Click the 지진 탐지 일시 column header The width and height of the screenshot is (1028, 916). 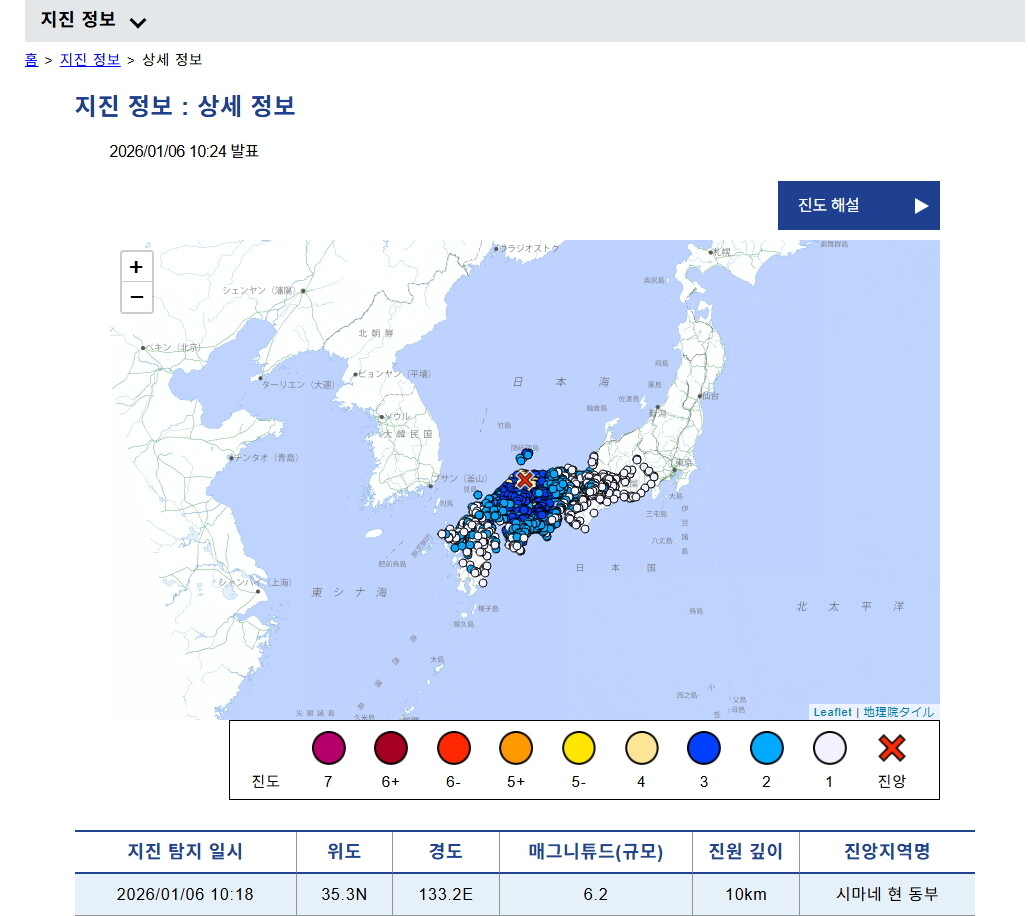pyautogui.click(x=186, y=851)
